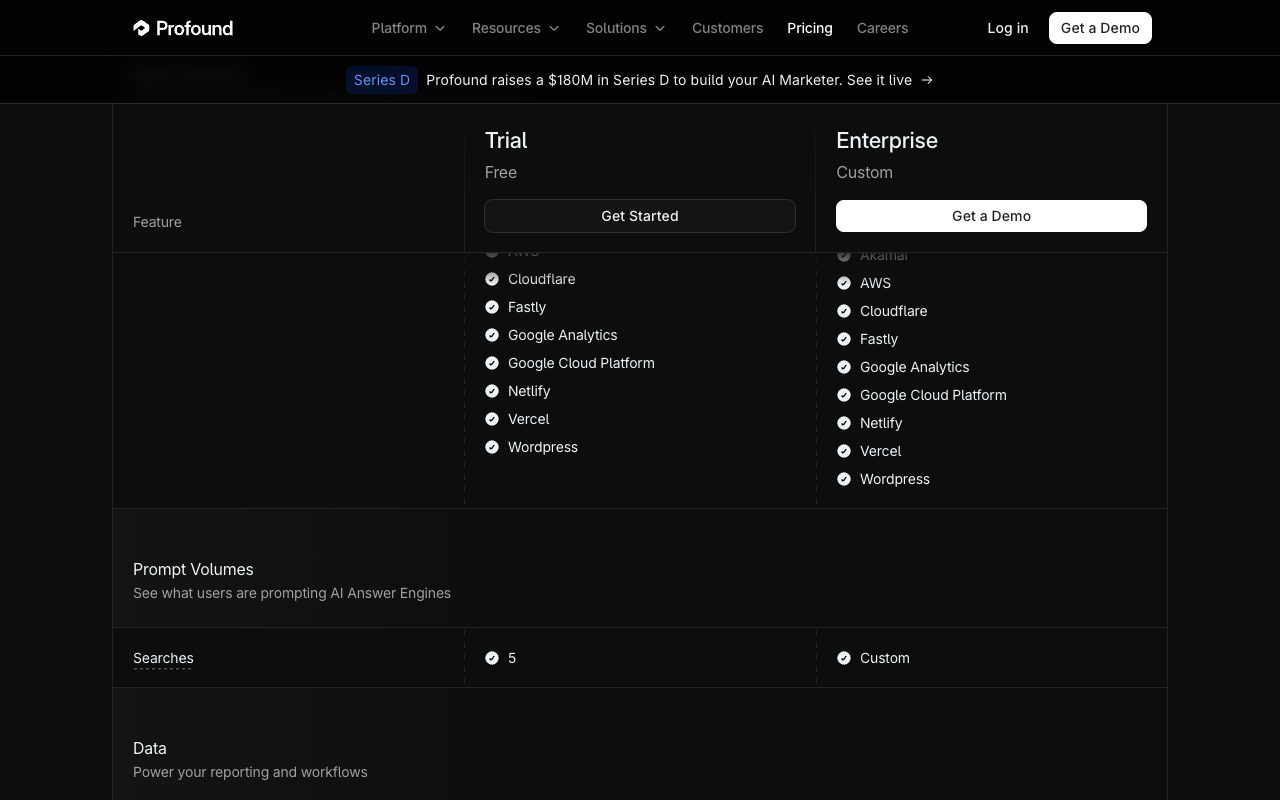Click the Feature column header
Viewport: 1280px width, 800px height.
pos(157,222)
